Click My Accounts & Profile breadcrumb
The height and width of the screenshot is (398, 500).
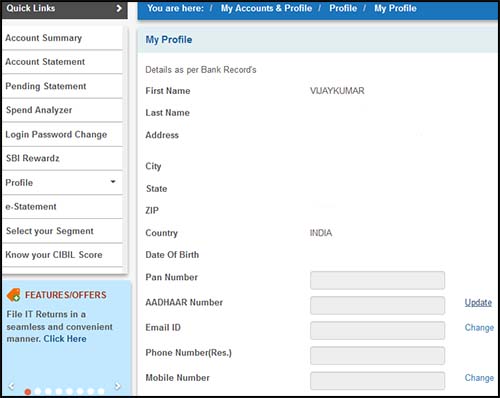266,8
